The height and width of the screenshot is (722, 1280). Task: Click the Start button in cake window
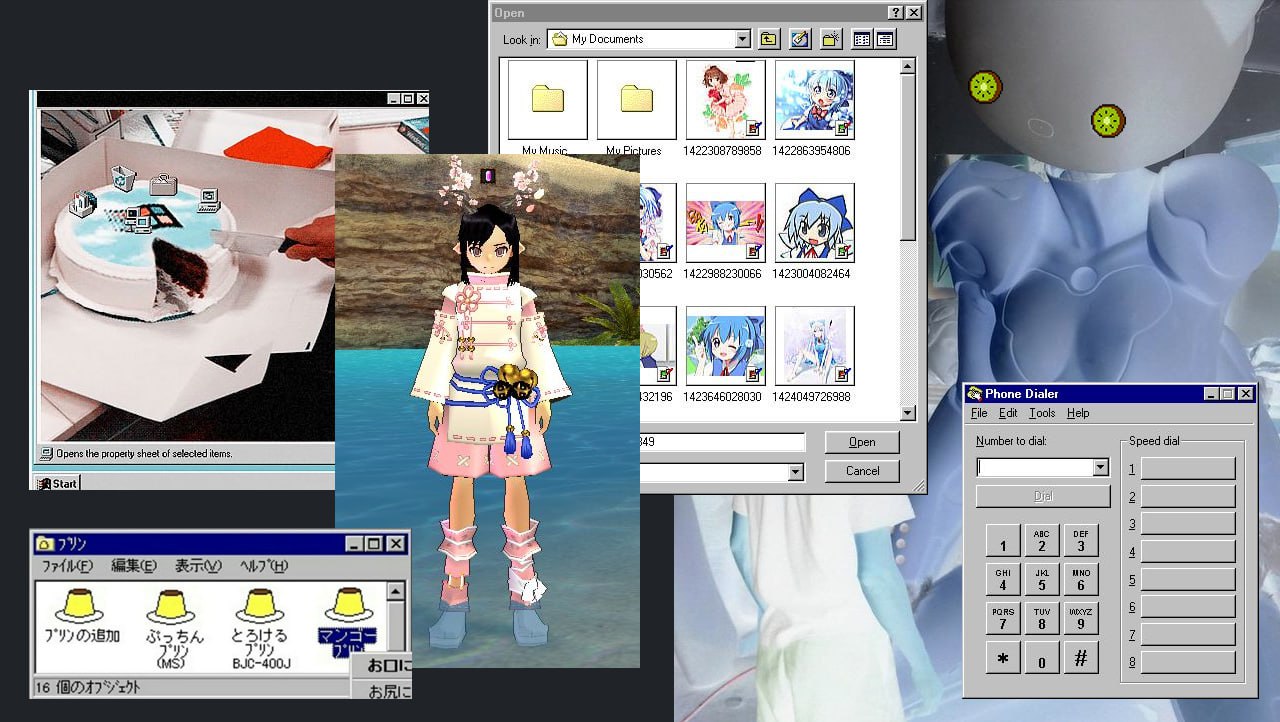coord(58,483)
